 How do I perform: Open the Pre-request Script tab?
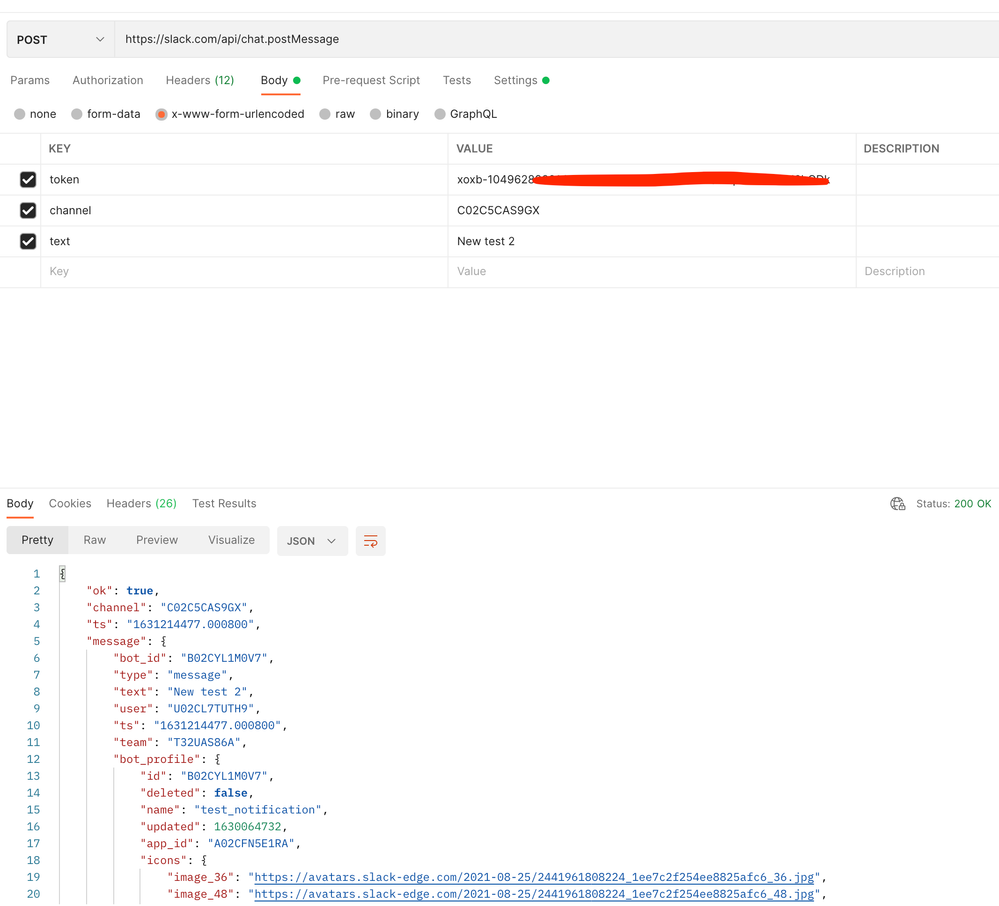[x=371, y=80]
